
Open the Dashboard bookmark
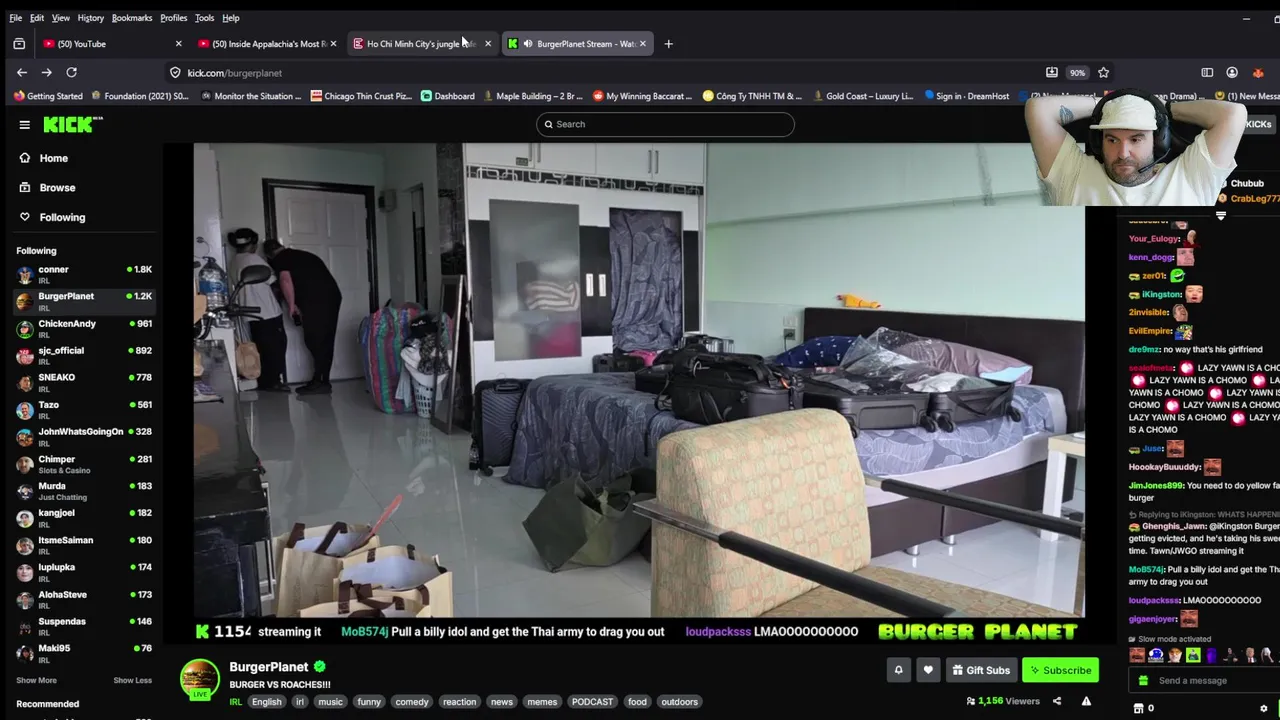click(x=447, y=96)
